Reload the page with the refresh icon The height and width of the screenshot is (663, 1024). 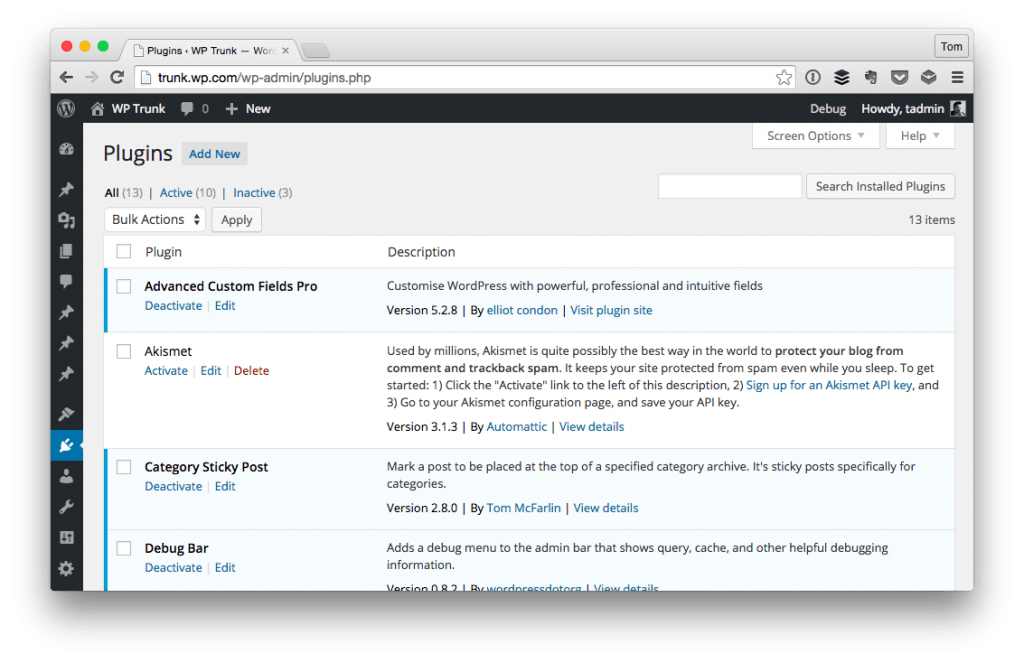(x=117, y=77)
